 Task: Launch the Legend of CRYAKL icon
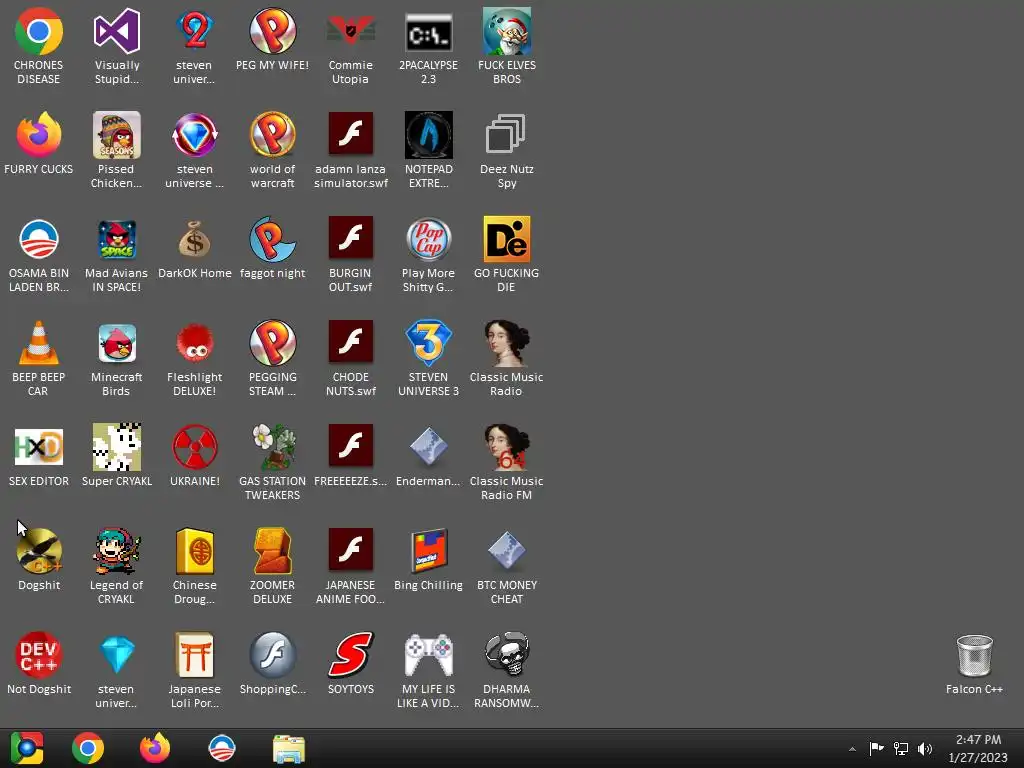tap(117, 565)
